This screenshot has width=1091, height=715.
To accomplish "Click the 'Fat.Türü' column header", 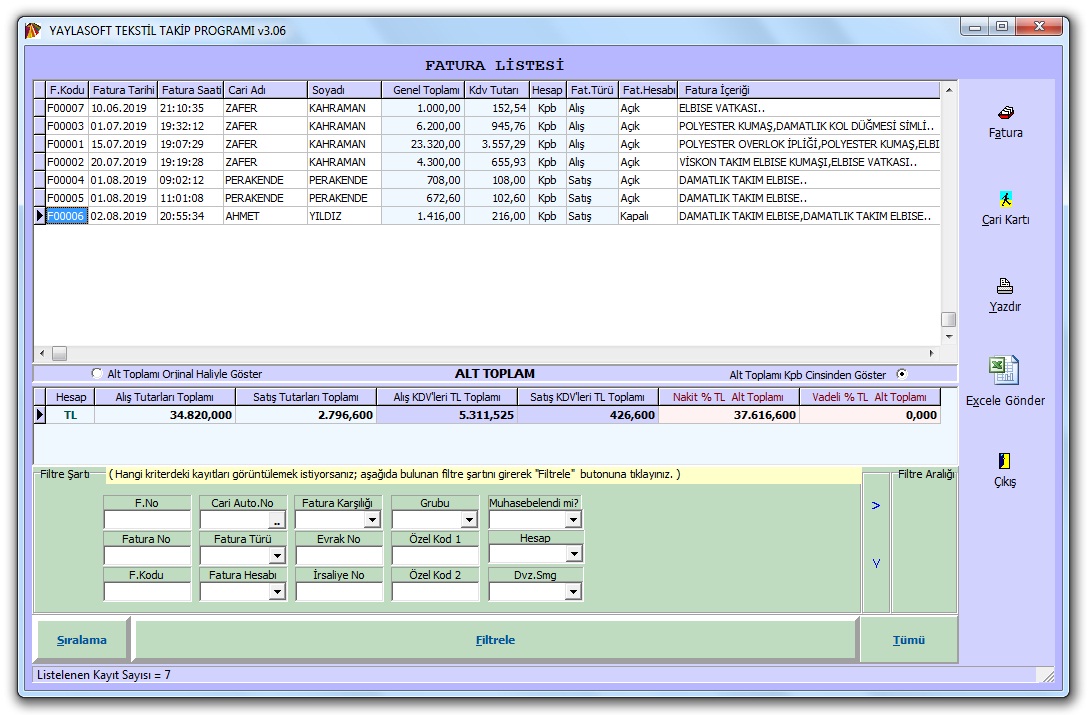I will 592,90.
